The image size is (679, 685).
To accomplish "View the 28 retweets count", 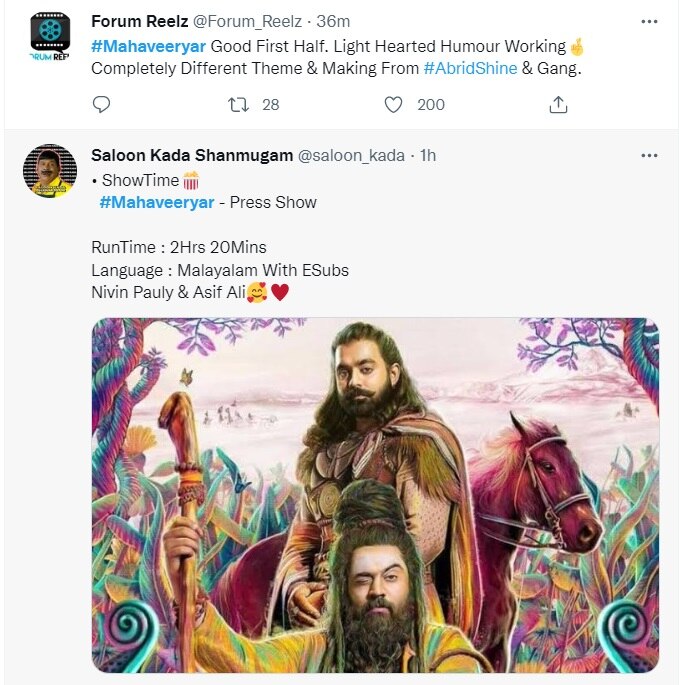I will pyautogui.click(x=270, y=104).
